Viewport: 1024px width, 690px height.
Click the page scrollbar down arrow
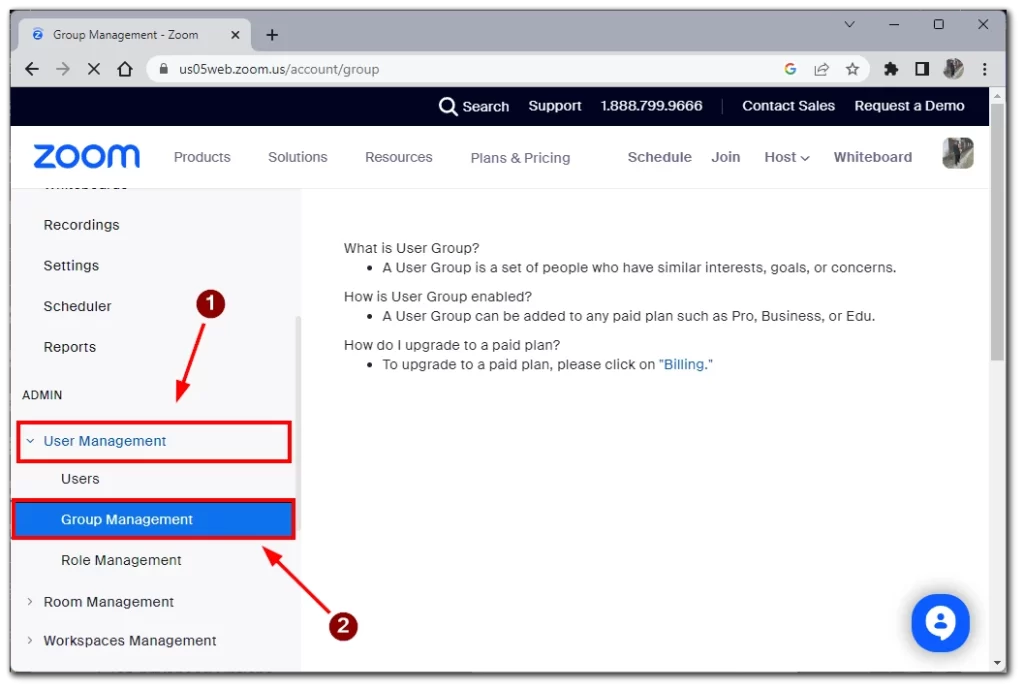(997, 663)
